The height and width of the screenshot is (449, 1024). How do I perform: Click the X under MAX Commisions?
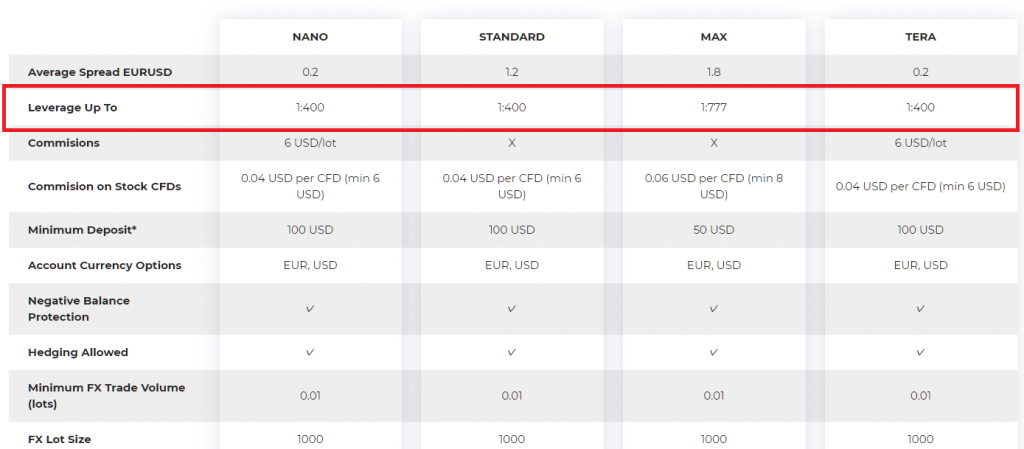[714, 143]
